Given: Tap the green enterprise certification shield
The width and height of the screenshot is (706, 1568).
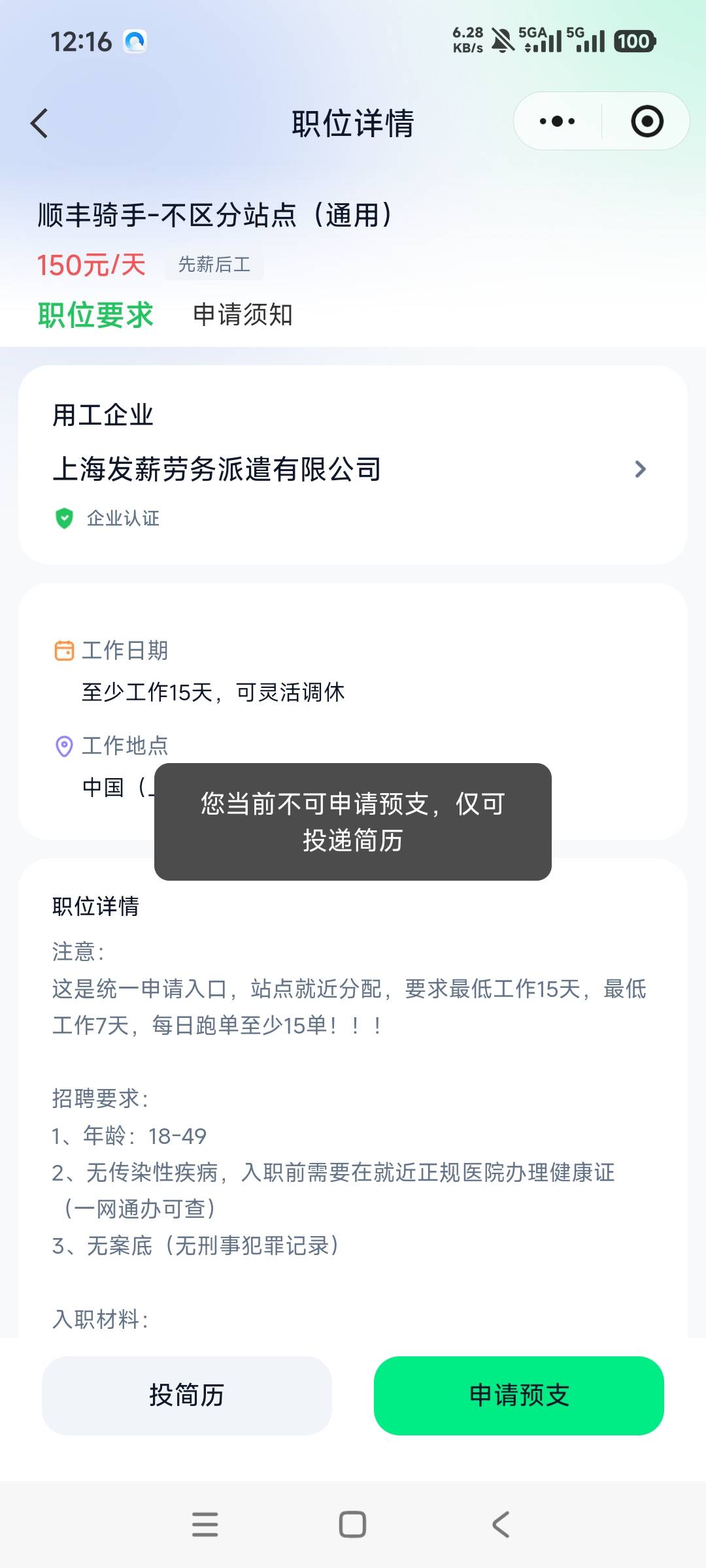Looking at the screenshot, I should click(x=64, y=518).
